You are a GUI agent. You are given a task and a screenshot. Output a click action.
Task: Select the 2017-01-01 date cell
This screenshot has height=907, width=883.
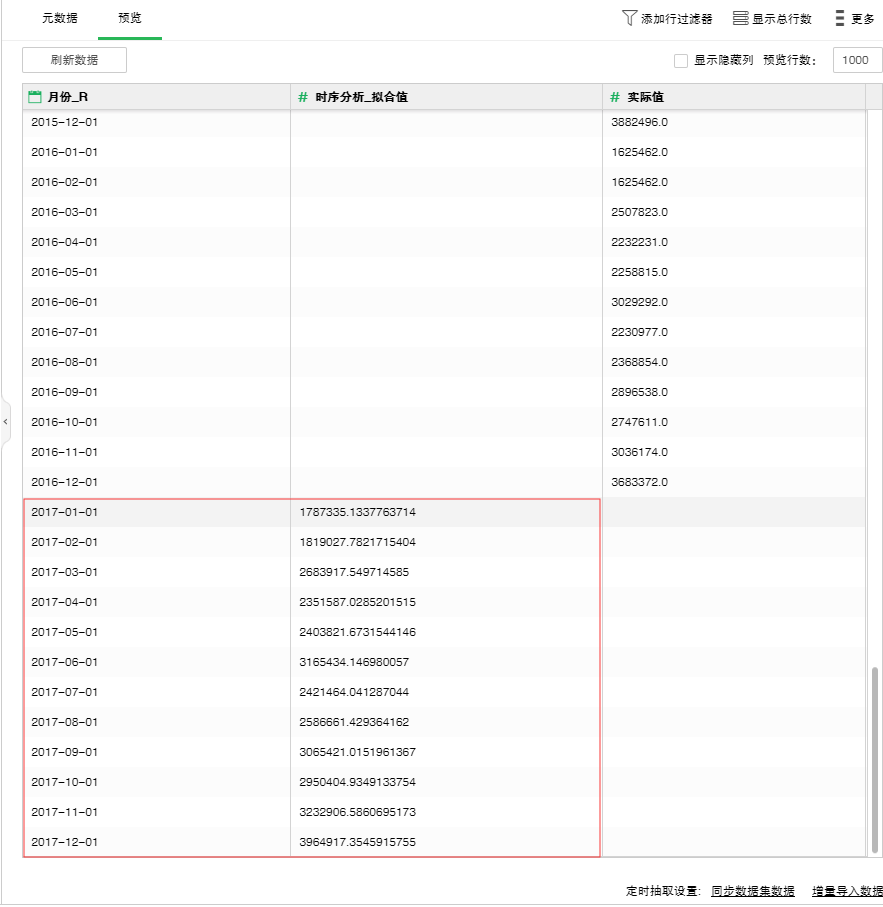(x=65, y=512)
